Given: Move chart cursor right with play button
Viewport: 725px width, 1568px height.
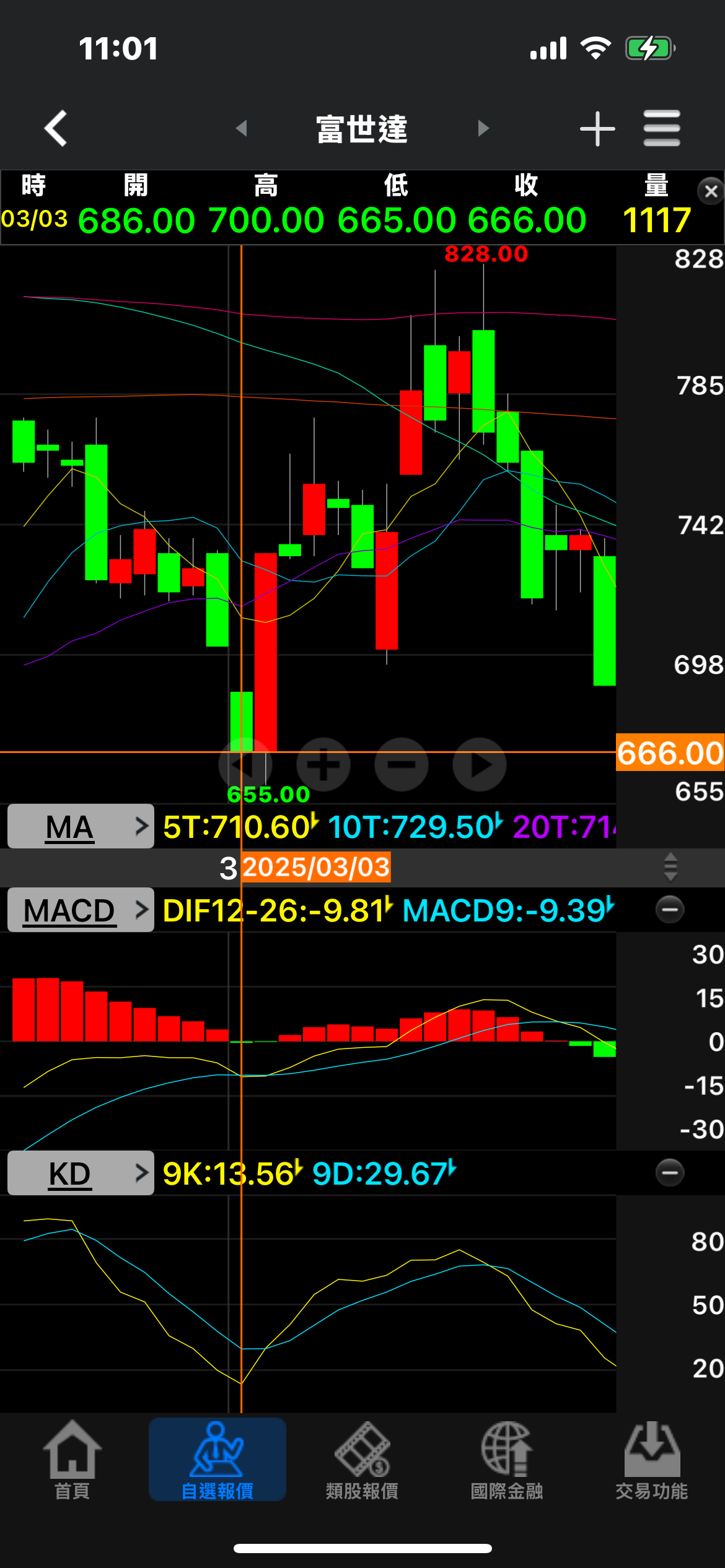Looking at the screenshot, I should 480,764.
